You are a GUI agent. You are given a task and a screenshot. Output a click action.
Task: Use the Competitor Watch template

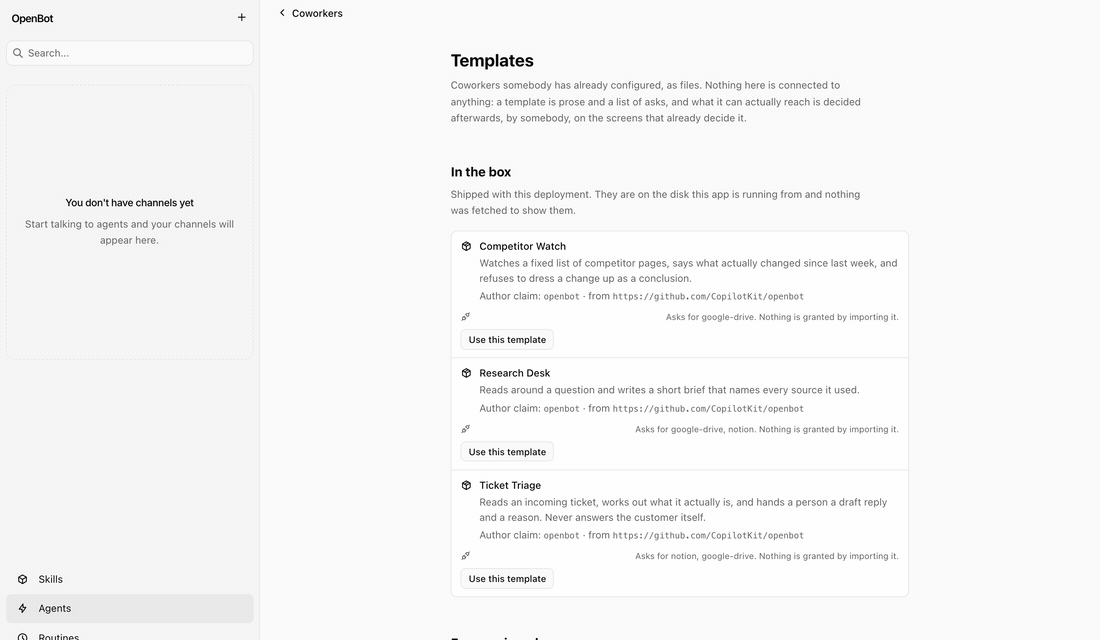tap(507, 340)
